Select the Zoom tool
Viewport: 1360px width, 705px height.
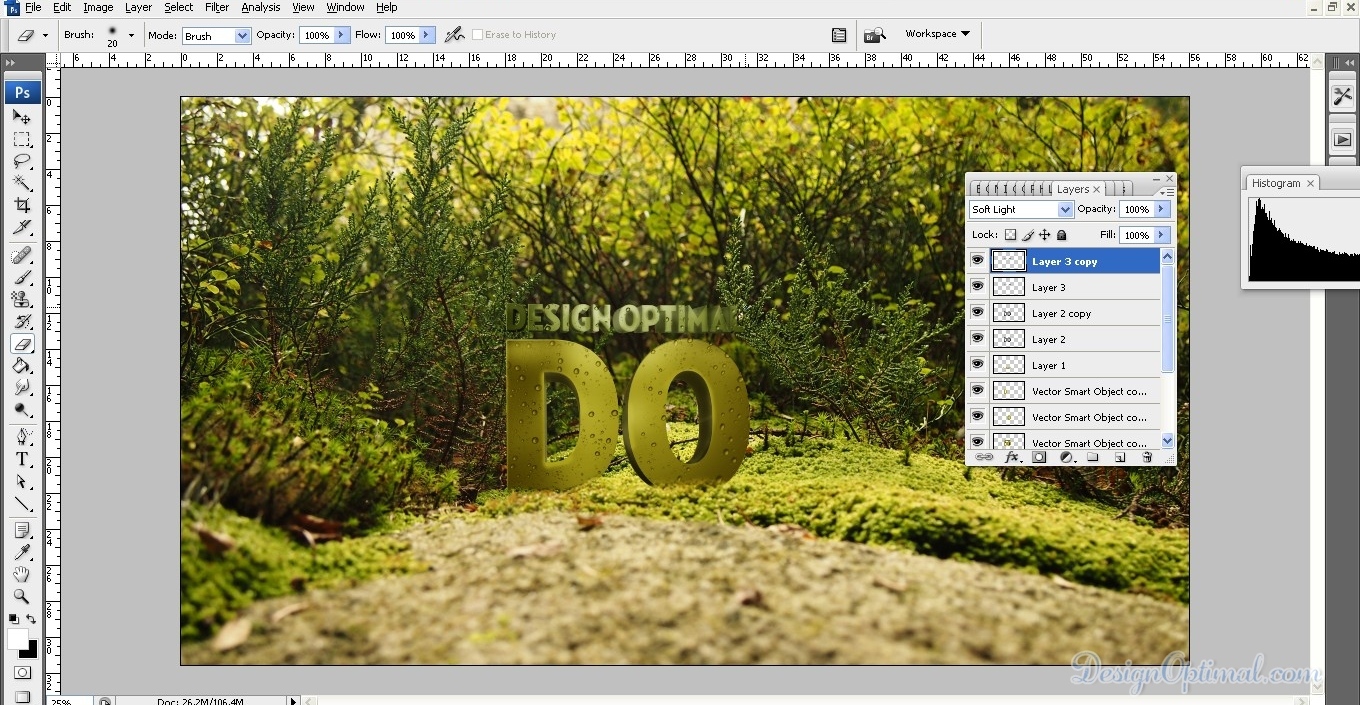click(22, 596)
